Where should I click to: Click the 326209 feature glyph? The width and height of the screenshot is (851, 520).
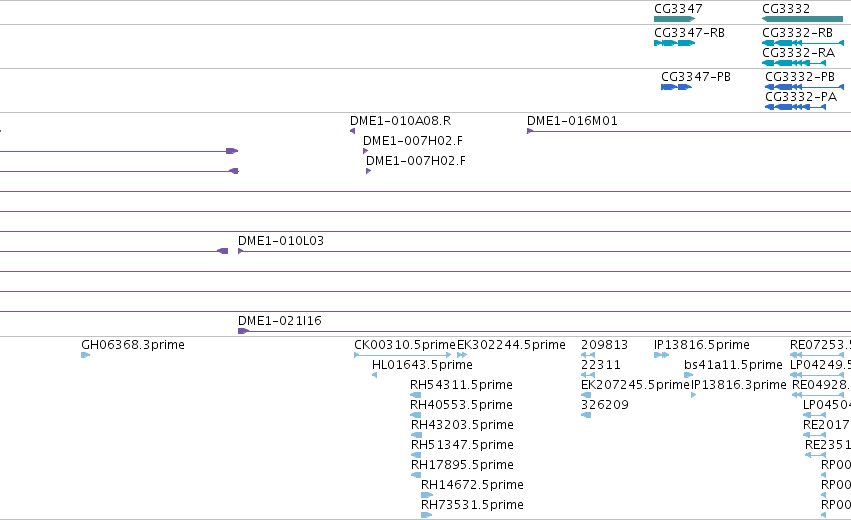click(586, 415)
